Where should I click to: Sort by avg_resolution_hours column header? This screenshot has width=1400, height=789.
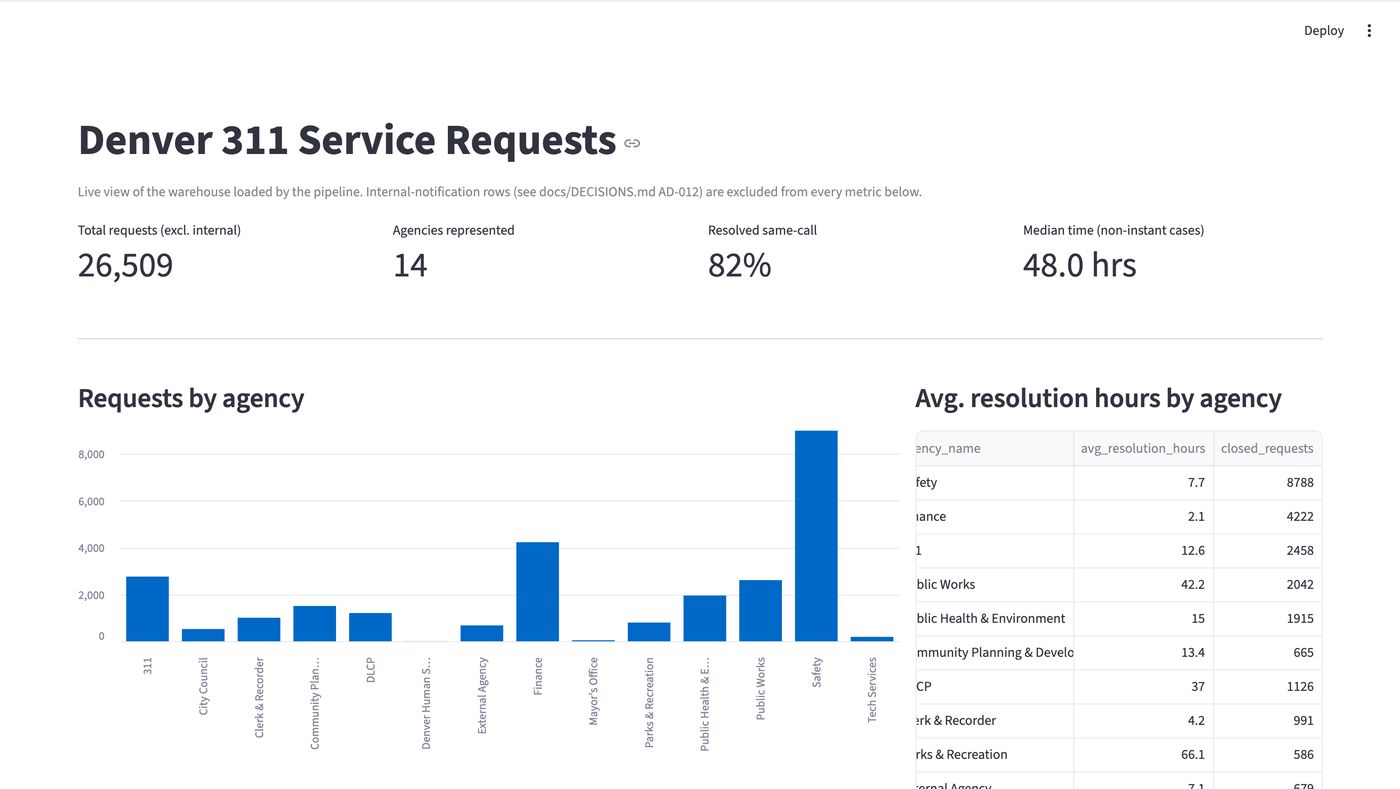click(1143, 448)
